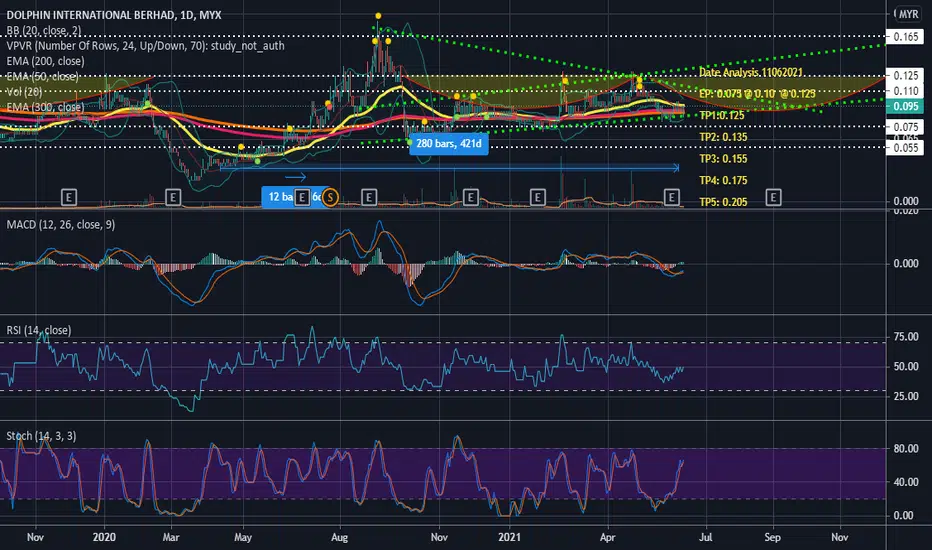This screenshot has height=550, width=932.
Task: Click the Apr date axis label
Action: 607,538
